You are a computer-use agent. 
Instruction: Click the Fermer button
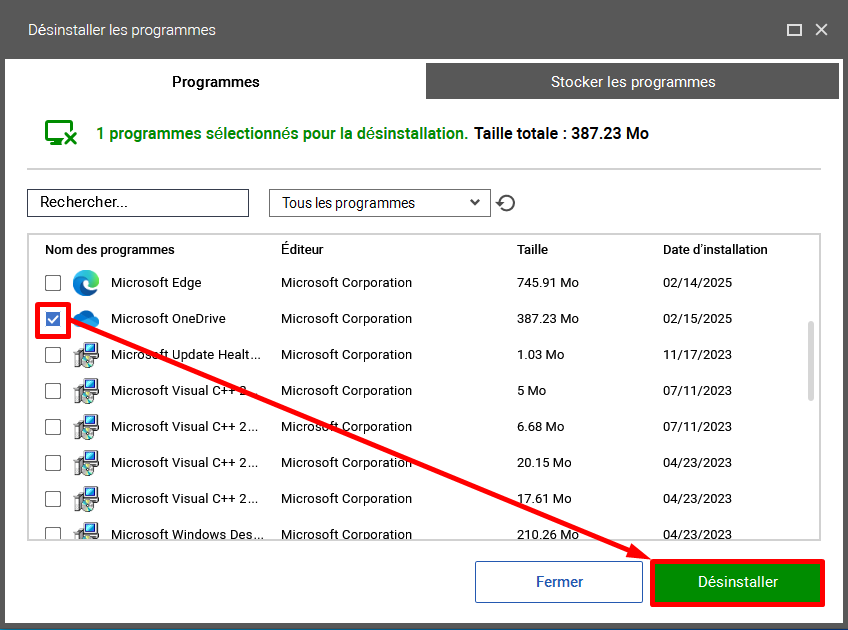point(559,582)
